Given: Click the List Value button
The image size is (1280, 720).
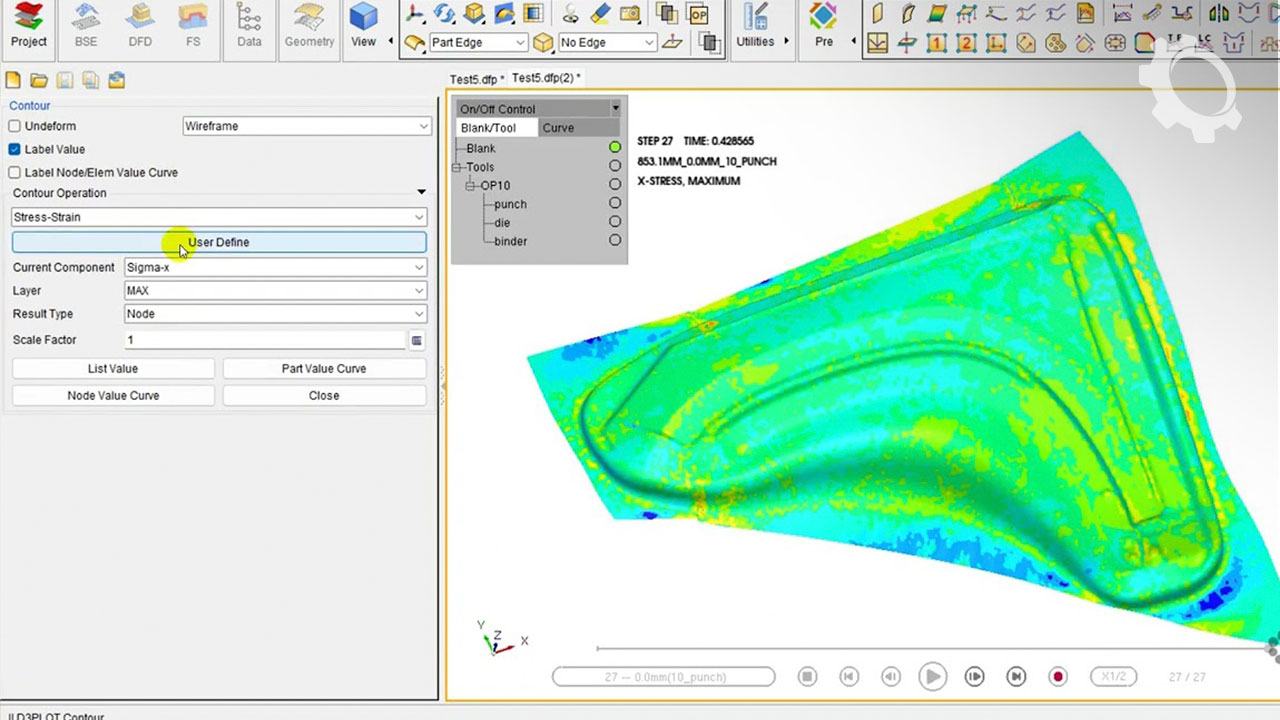Looking at the screenshot, I should coord(113,369).
